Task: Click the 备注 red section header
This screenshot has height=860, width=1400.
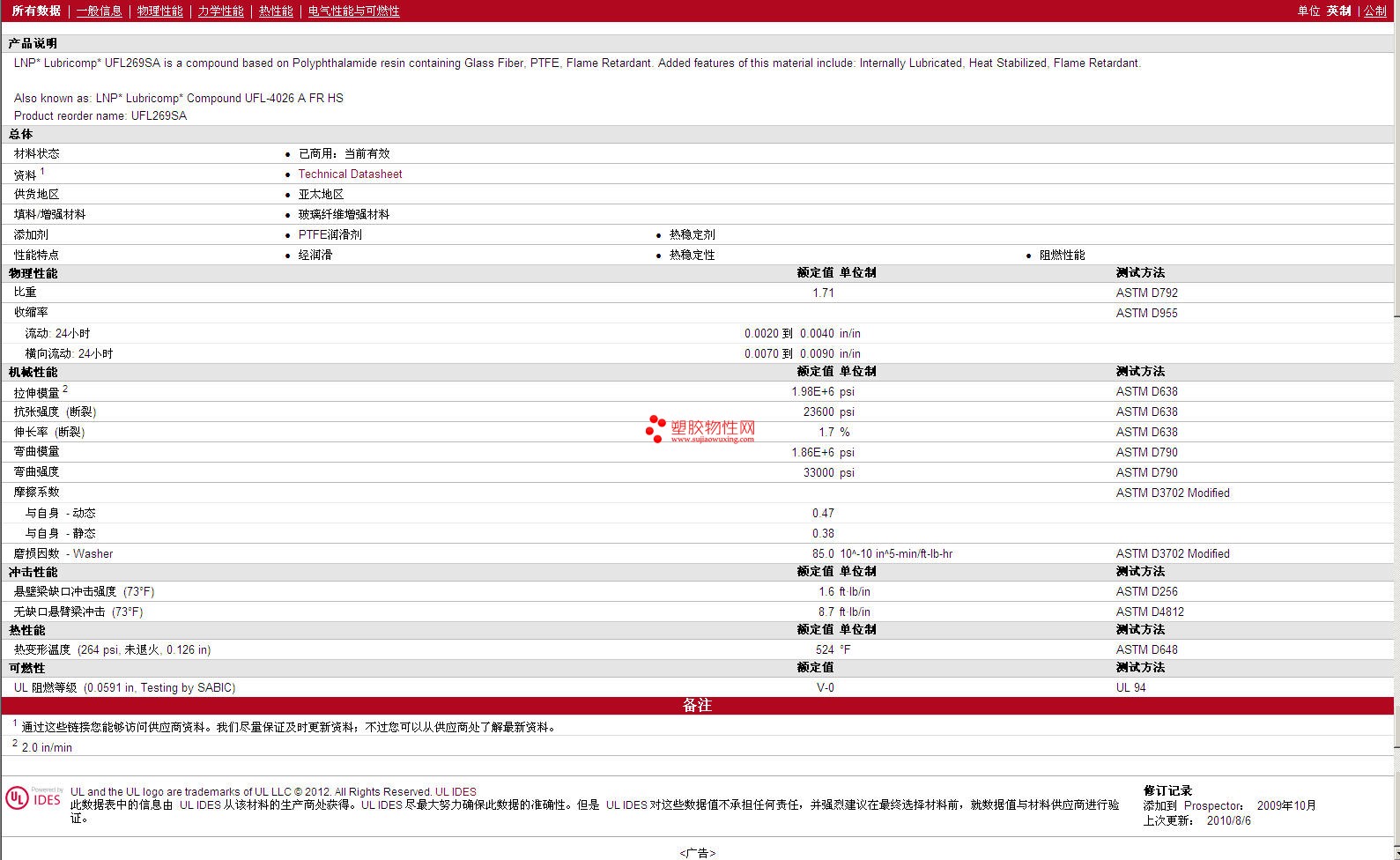Action: (697, 705)
